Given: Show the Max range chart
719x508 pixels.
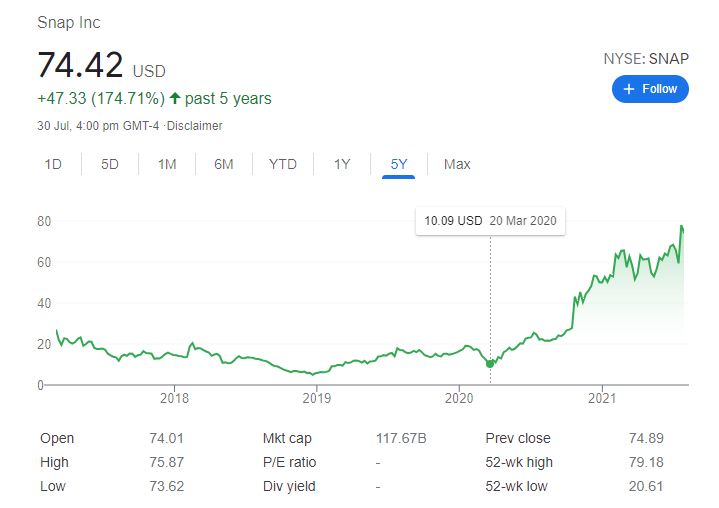Looking at the screenshot, I should pyautogui.click(x=457, y=164).
